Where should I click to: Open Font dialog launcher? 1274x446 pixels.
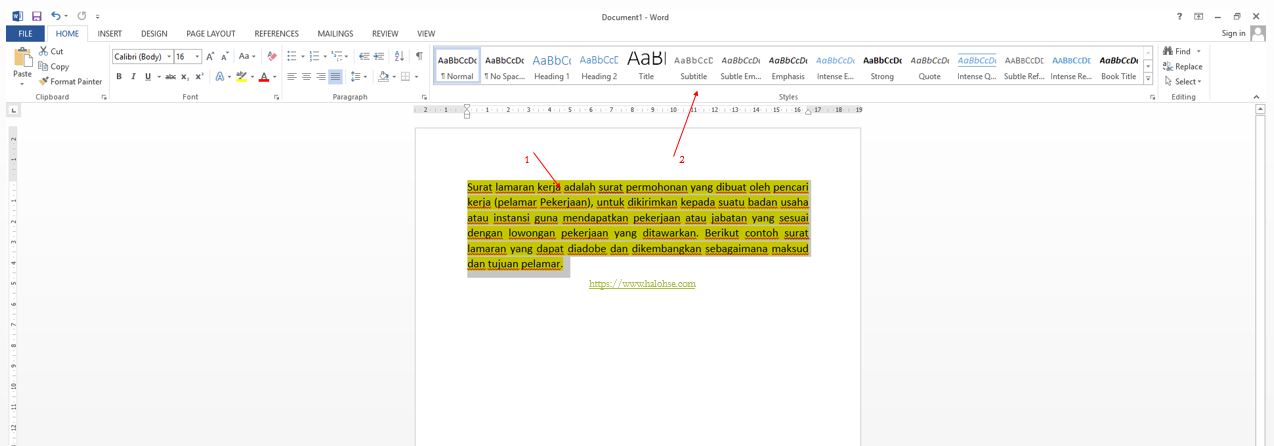[276, 97]
